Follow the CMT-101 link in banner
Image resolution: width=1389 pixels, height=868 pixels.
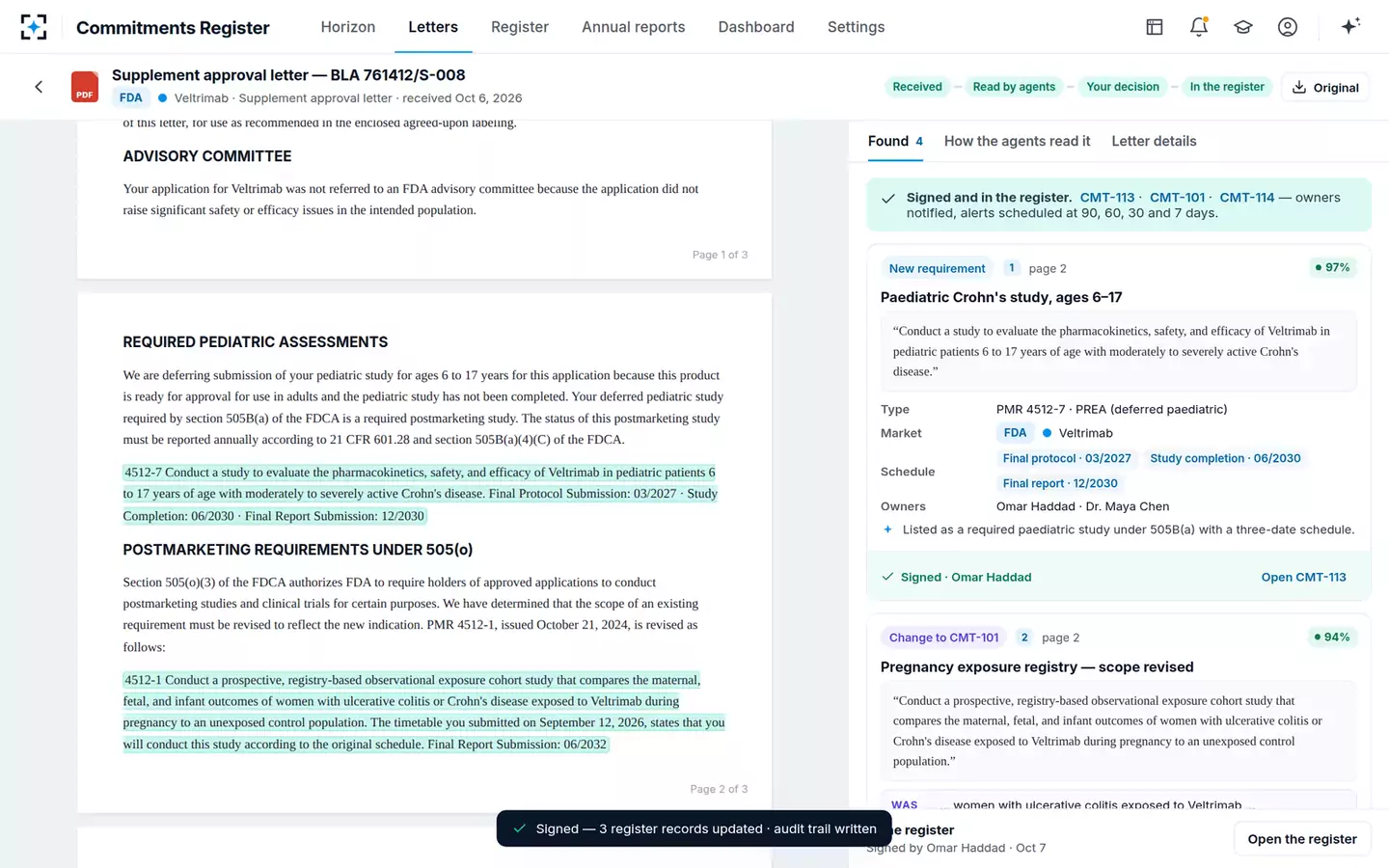click(x=1177, y=197)
